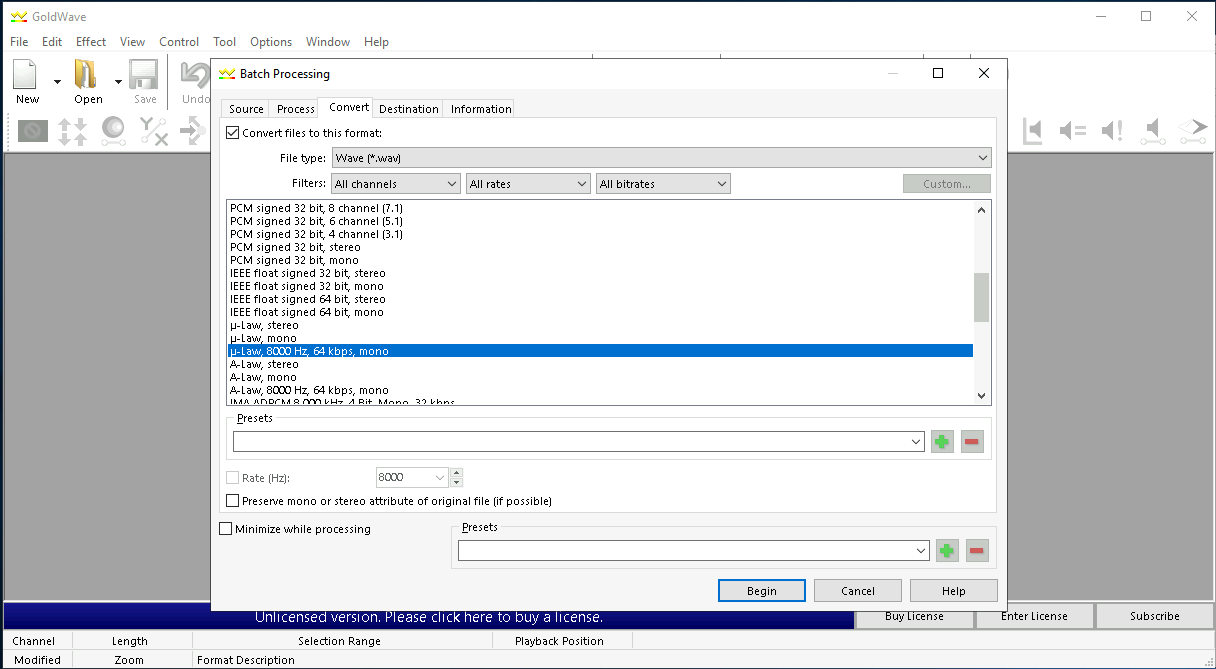Expand the All bitrates filter dropdown
This screenshot has height=669, width=1216.
pos(663,184)
